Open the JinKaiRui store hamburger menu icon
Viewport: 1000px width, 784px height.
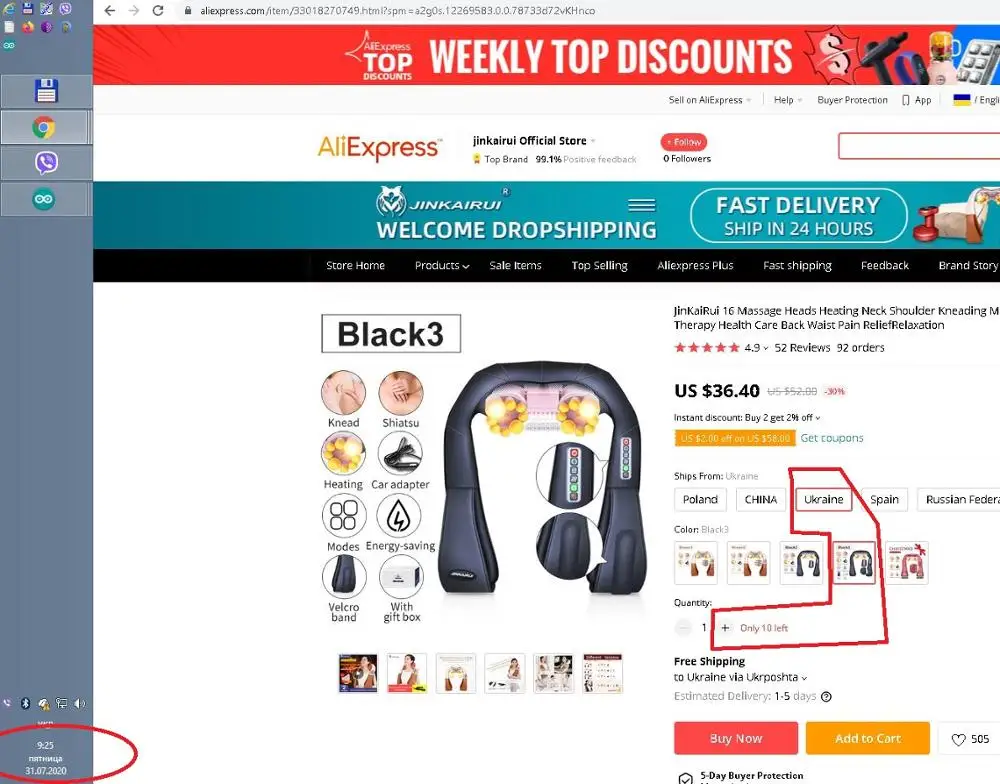click(x=642, y=205)
